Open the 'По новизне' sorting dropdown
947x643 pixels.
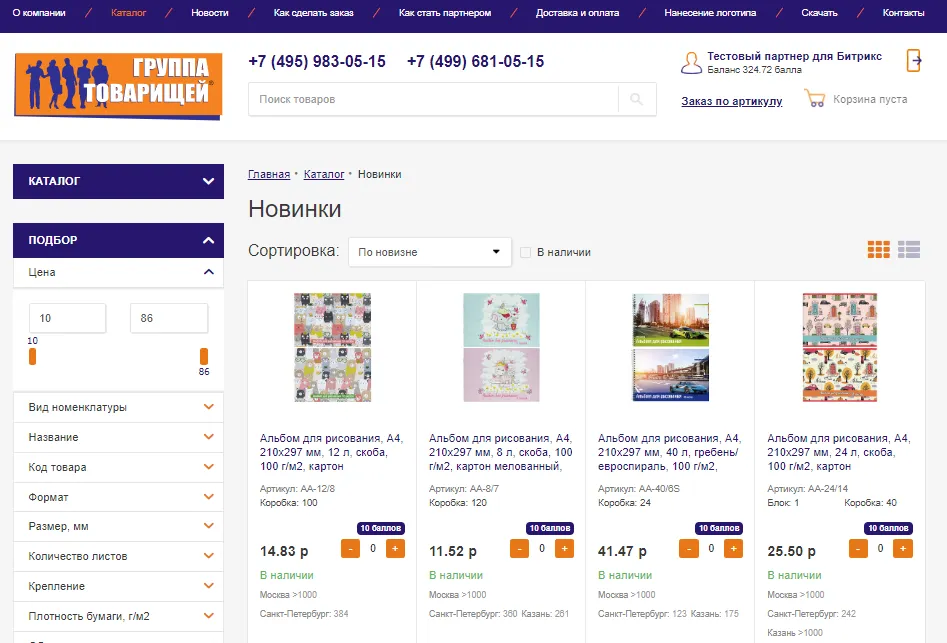[x=429, y=252]
